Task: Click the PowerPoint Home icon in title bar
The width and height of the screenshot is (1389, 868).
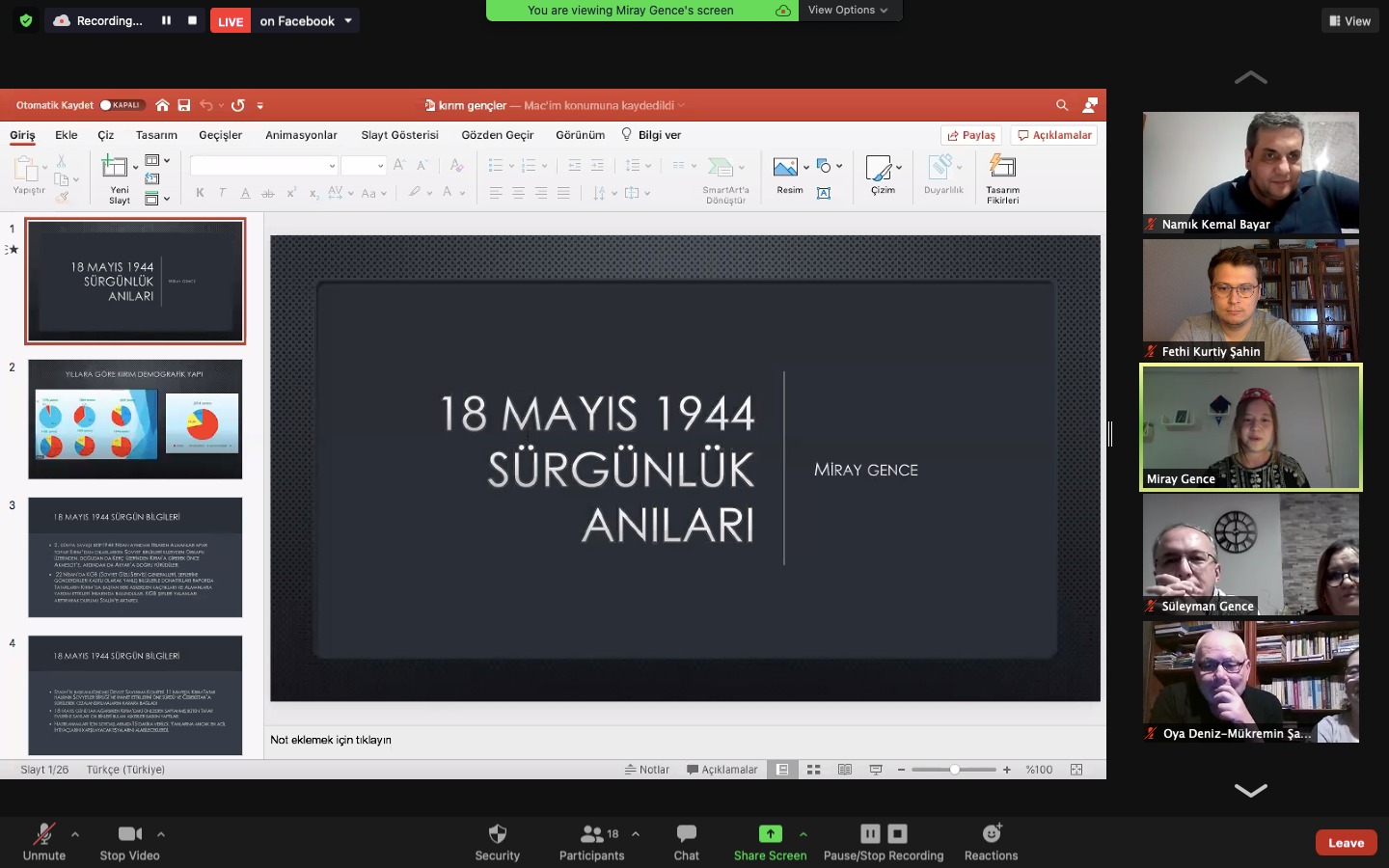Action: [162, 105]
